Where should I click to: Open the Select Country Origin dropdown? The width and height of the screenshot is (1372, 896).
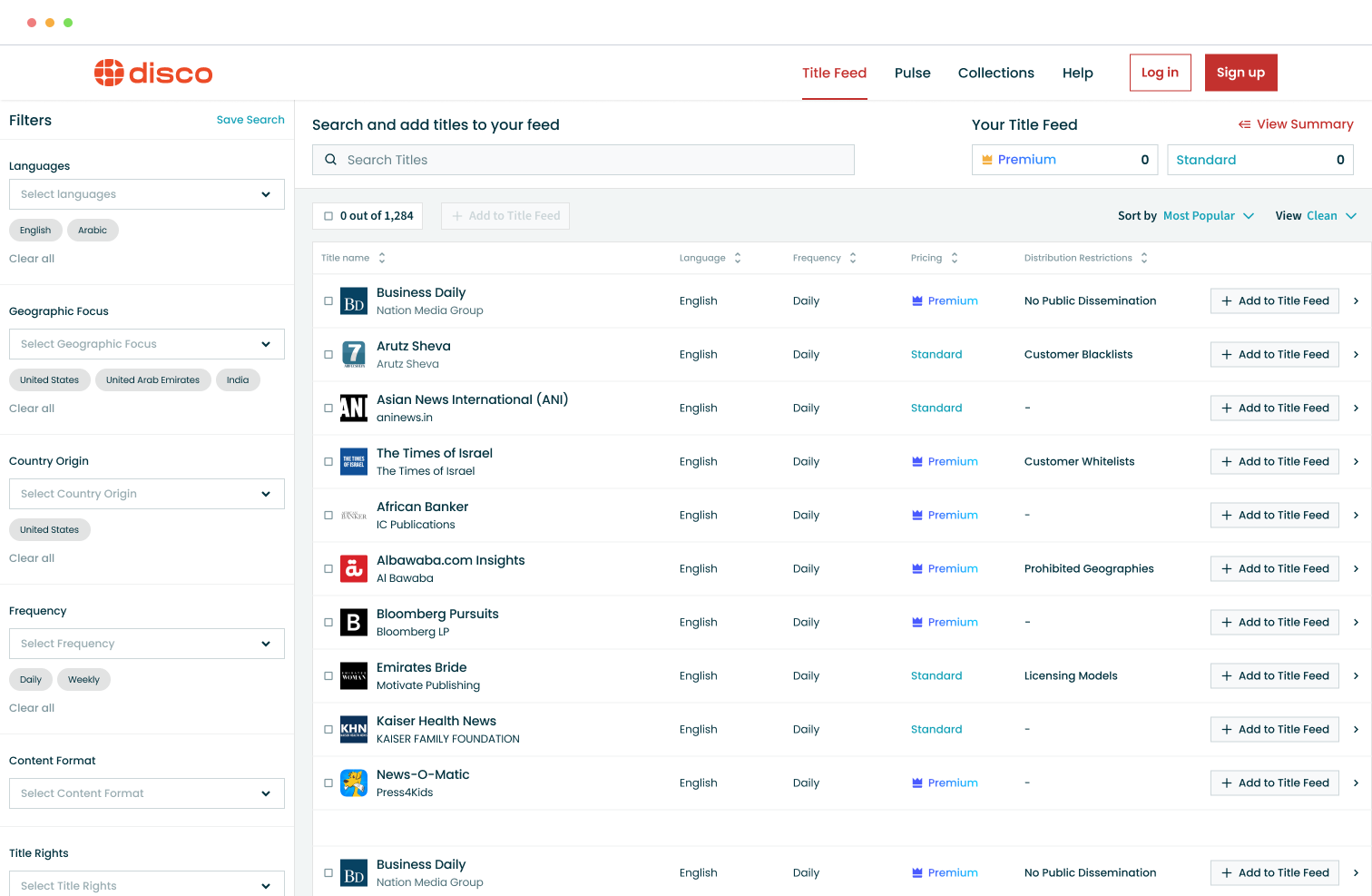[x=147, y=494]
